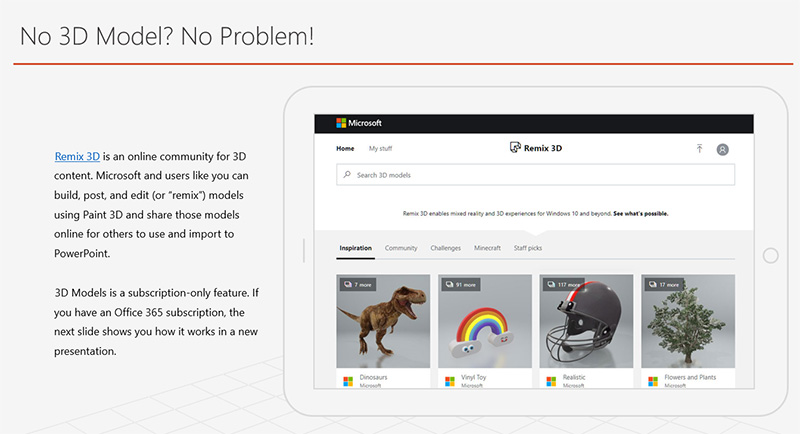This screenshot has width=800, height=434.
Task: Click the 7 more badge on Dinosaurs
Action: click(x=358, y=285)
